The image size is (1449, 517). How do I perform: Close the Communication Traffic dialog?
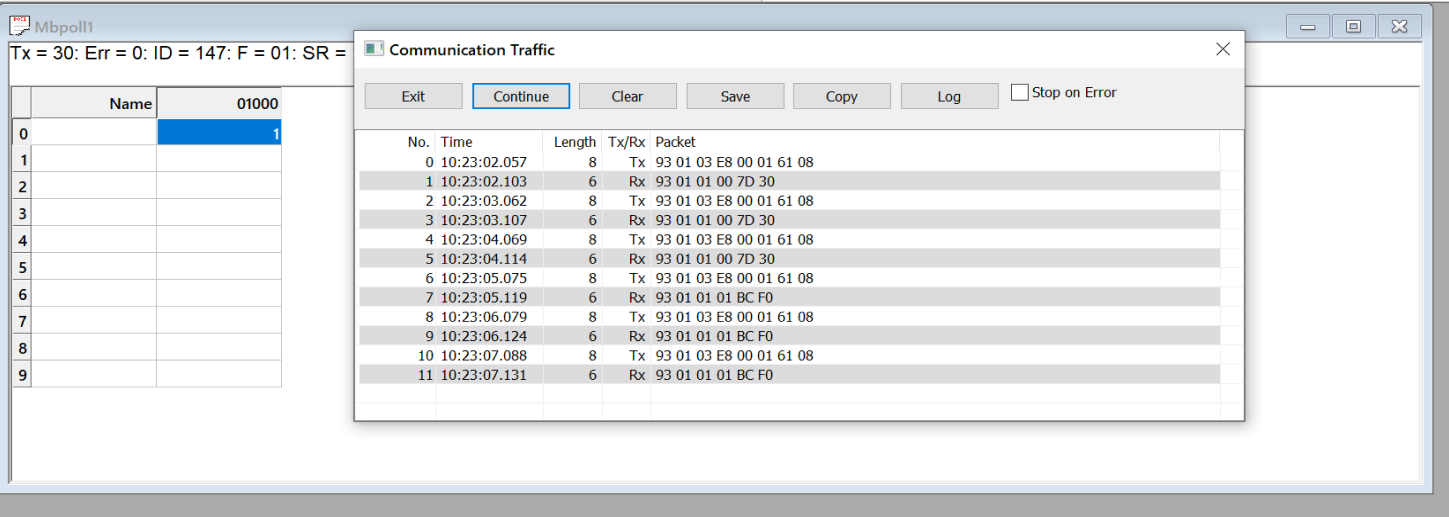pyautogui.click(x=1222, y=49)
